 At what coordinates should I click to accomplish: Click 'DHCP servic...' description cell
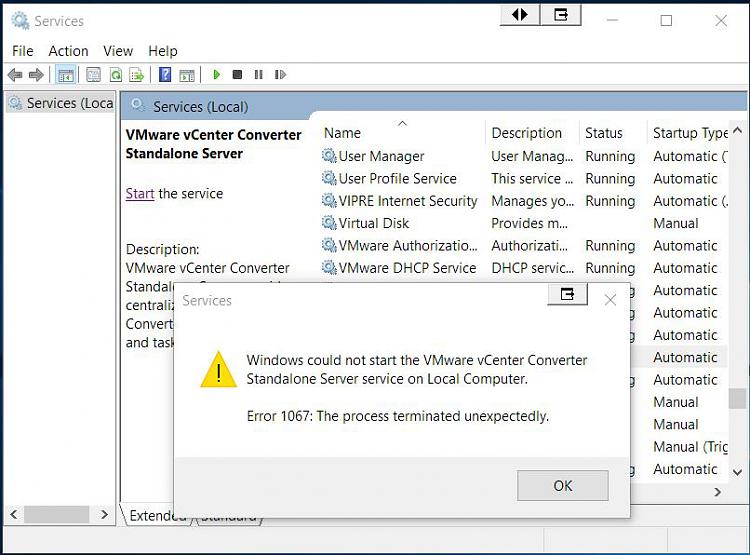click(532, 268)
